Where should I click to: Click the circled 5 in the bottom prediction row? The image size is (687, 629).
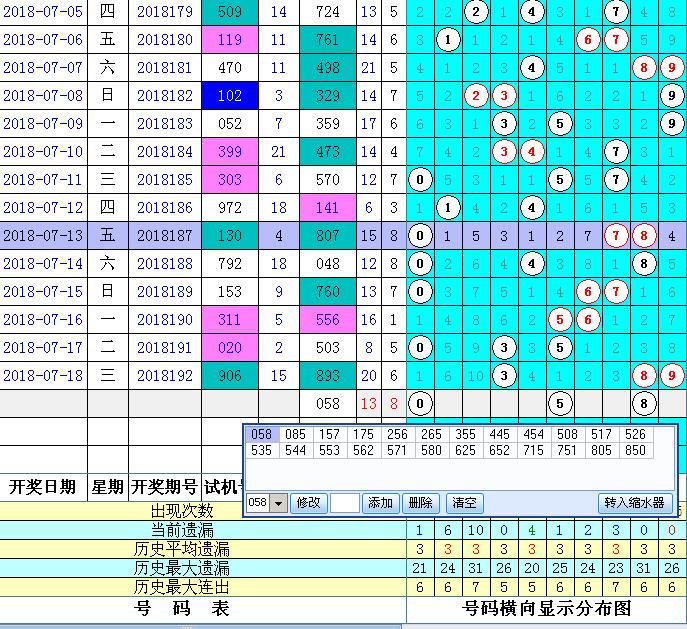561,404
